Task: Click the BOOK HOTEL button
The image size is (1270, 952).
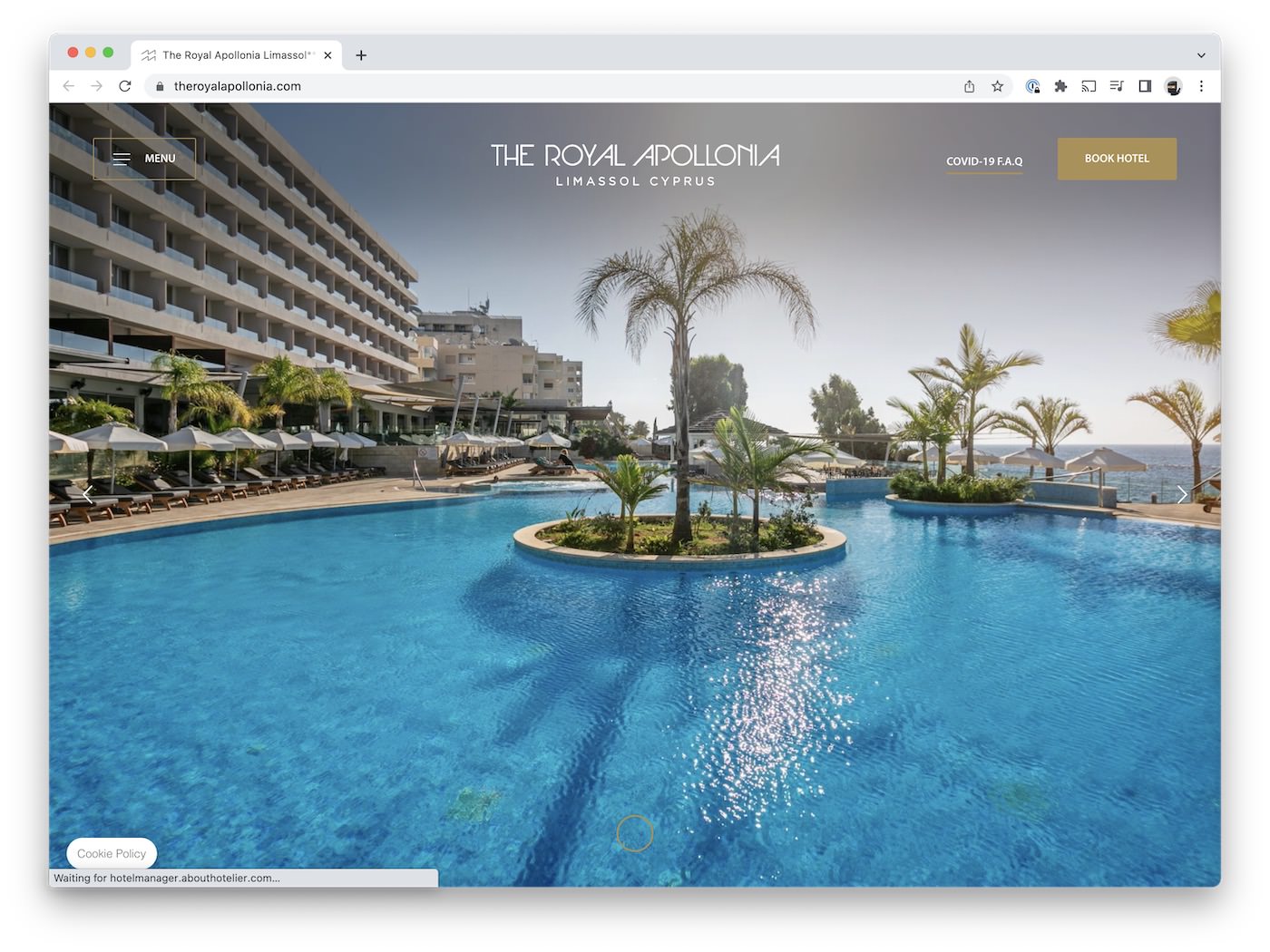Action: [1117, 159]
